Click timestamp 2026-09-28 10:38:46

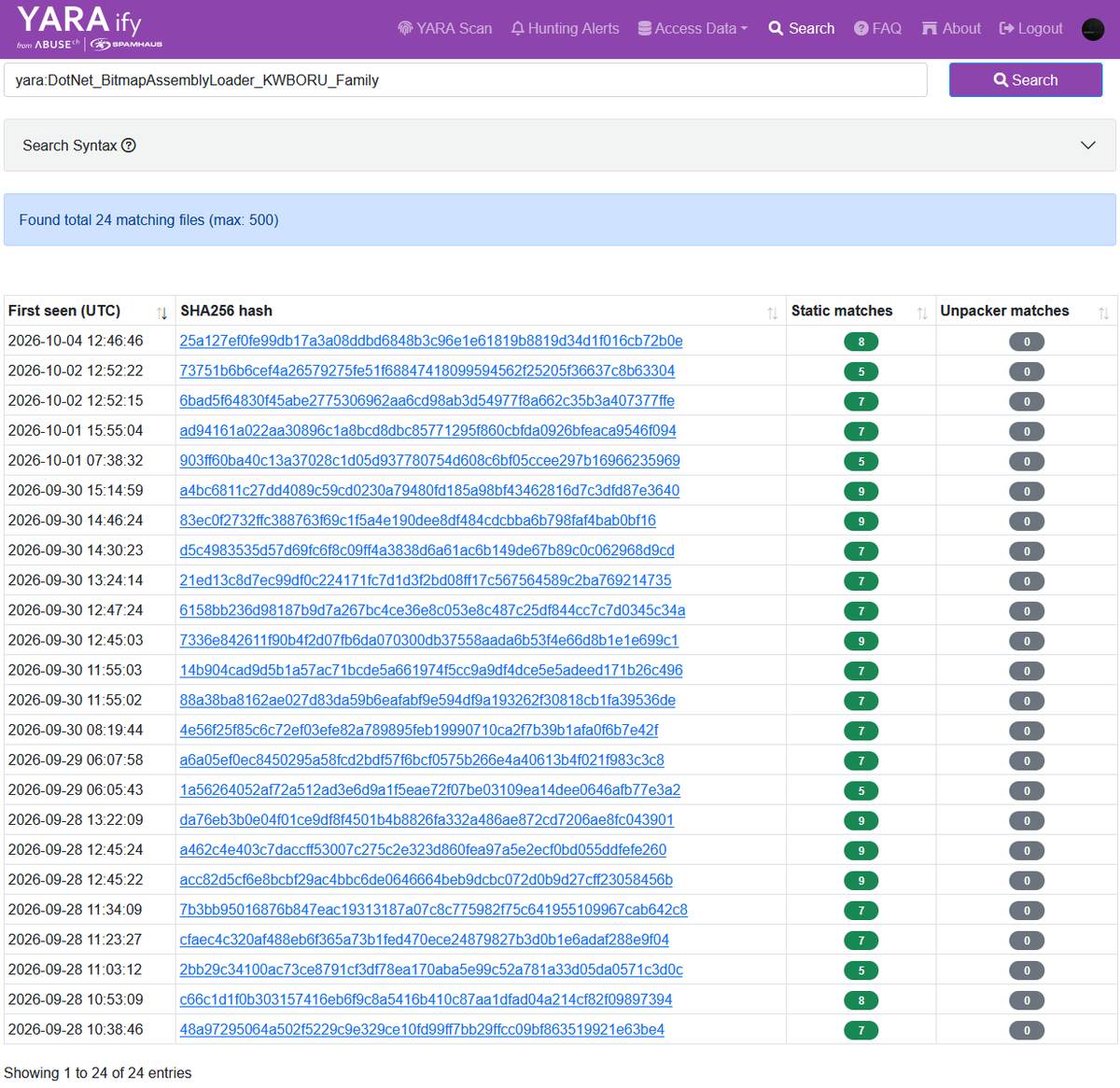tap(76, 1029)
